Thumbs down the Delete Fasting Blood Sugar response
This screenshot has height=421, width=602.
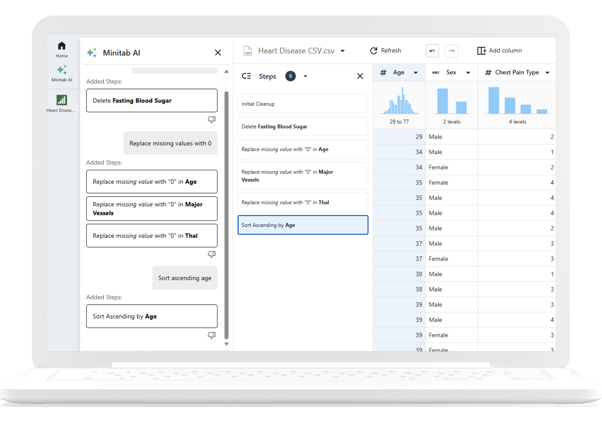211,119
